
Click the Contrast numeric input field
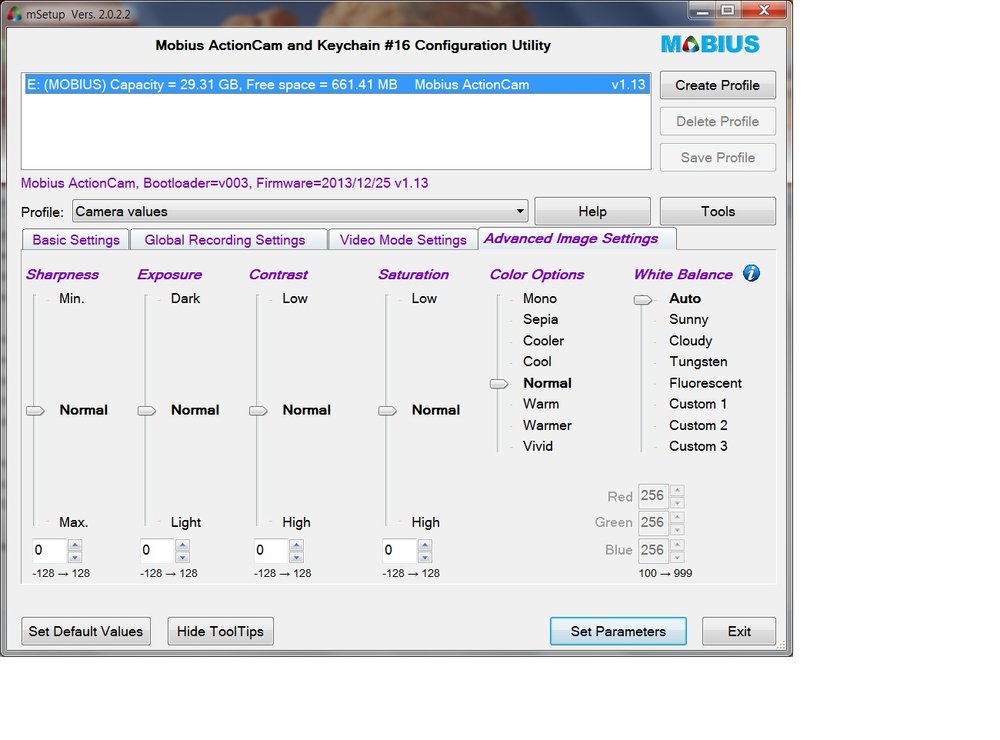271,551
